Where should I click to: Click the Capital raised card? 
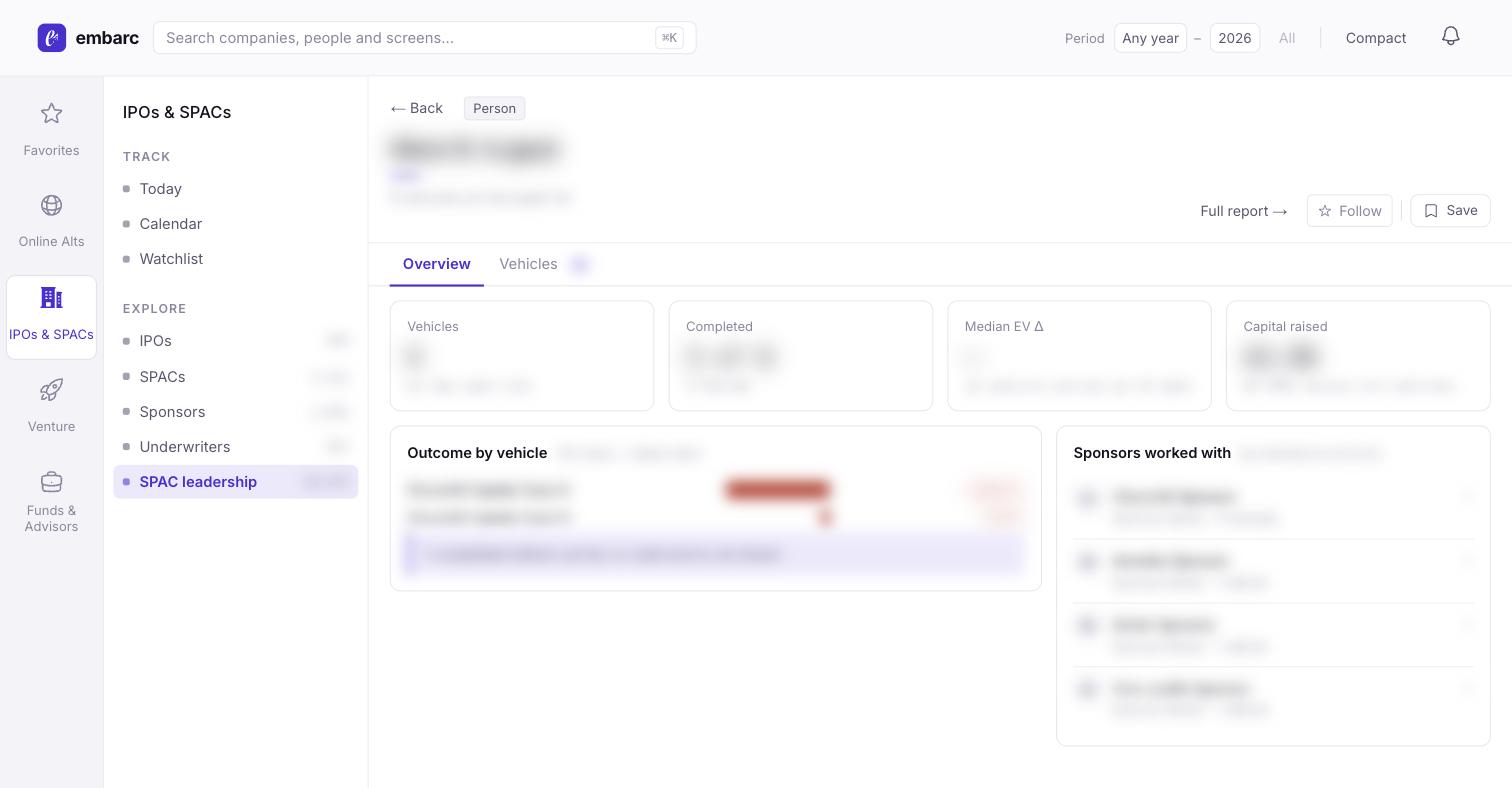tap(1358, 356)
